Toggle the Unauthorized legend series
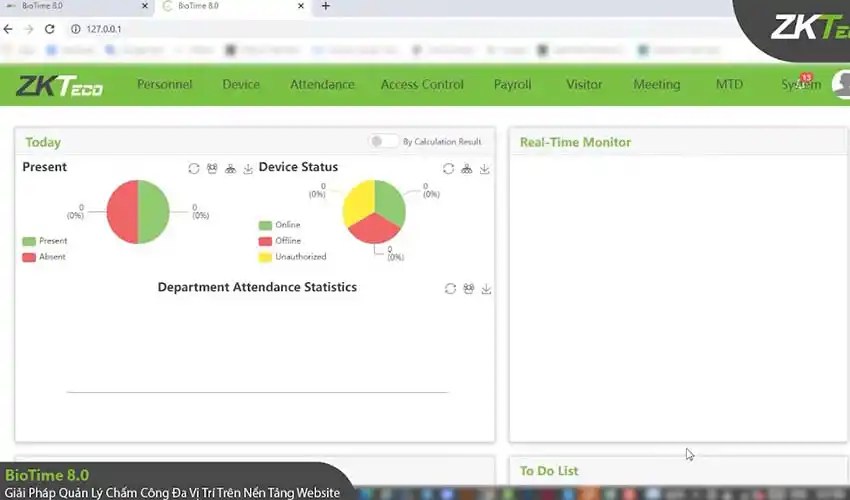Viewport: 850px width, 500px height. (x=292, y=257)
